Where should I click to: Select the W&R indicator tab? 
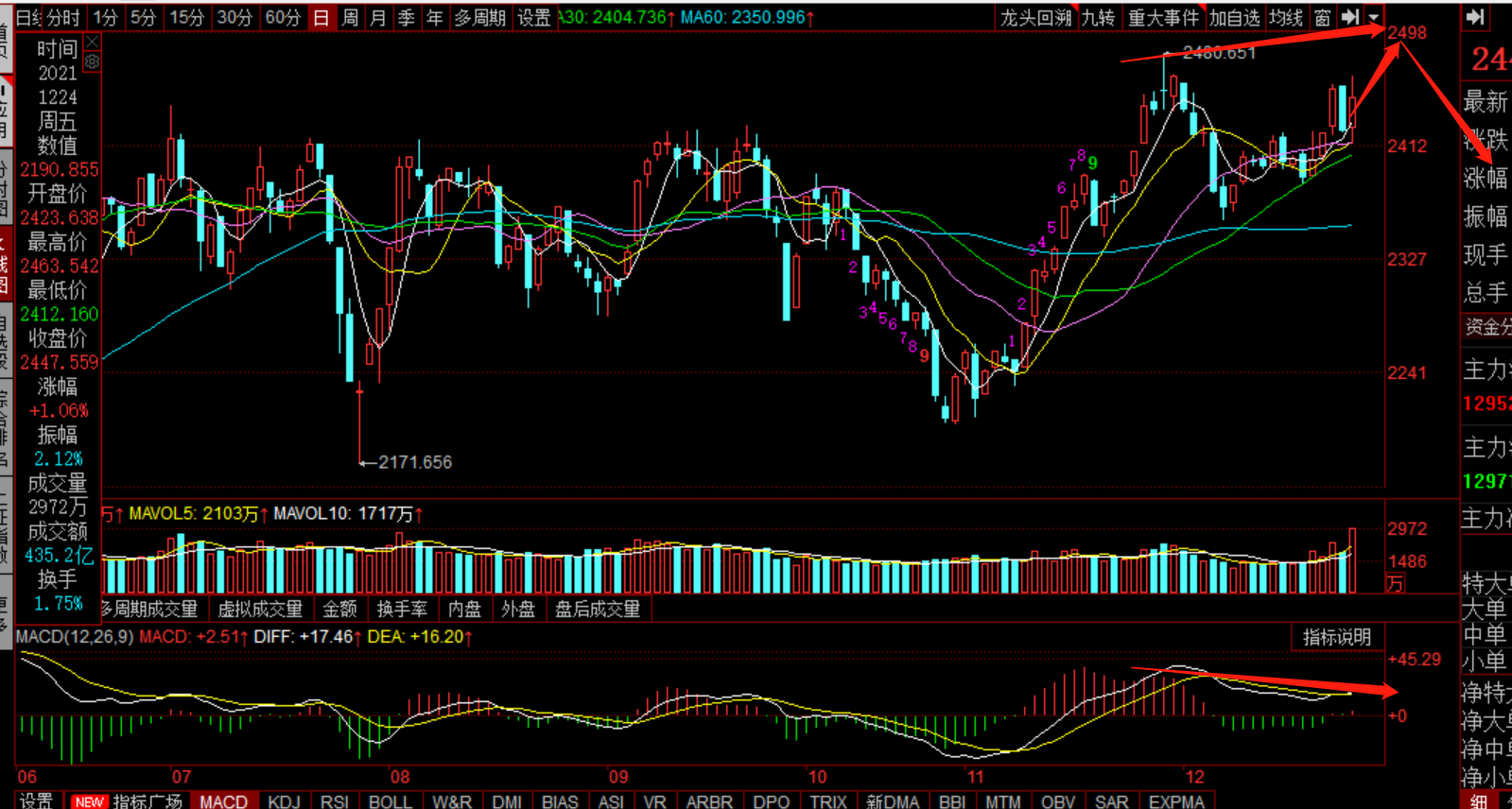452,800
